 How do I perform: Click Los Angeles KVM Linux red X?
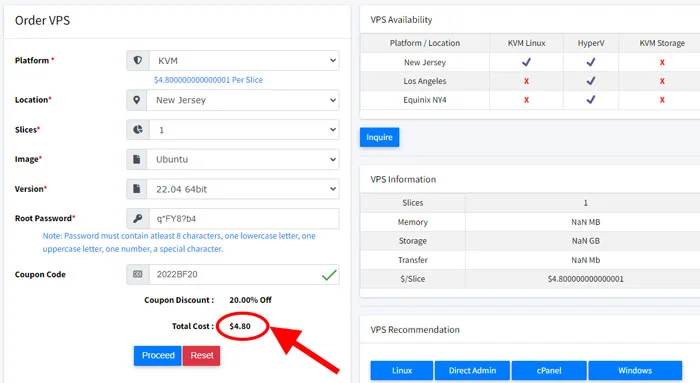(x=526, y=81)
